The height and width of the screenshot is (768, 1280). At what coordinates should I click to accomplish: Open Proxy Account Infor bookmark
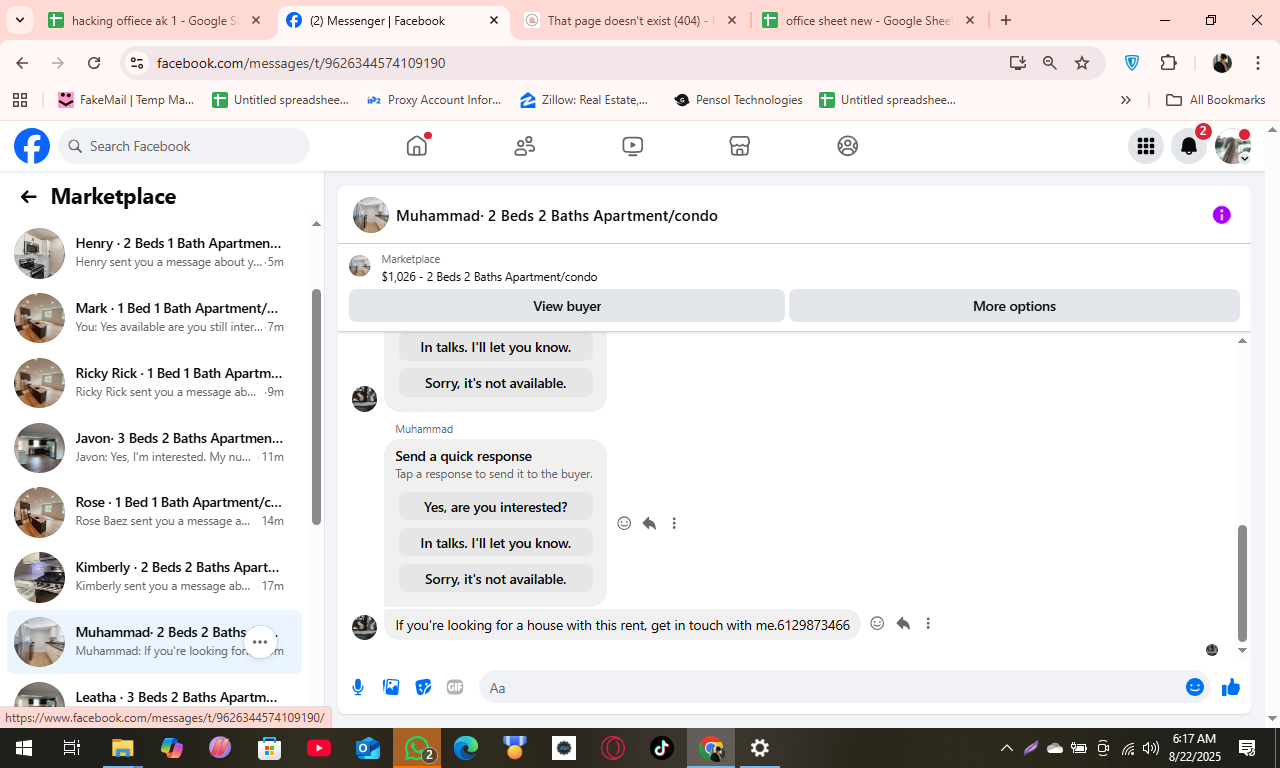tap(435, 100)
